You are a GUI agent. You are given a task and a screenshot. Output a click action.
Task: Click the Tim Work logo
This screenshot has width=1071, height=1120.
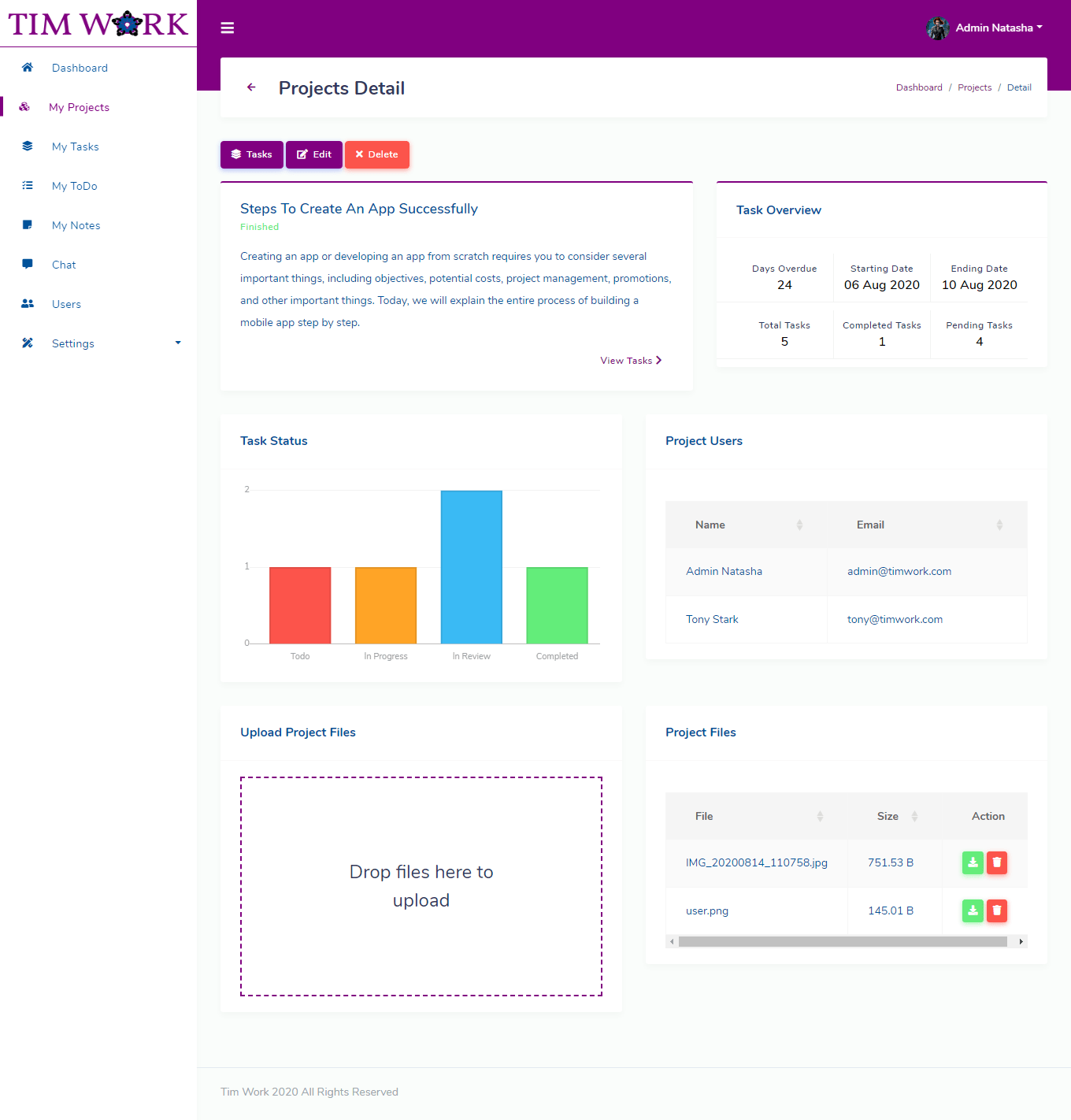coord(98,24)
